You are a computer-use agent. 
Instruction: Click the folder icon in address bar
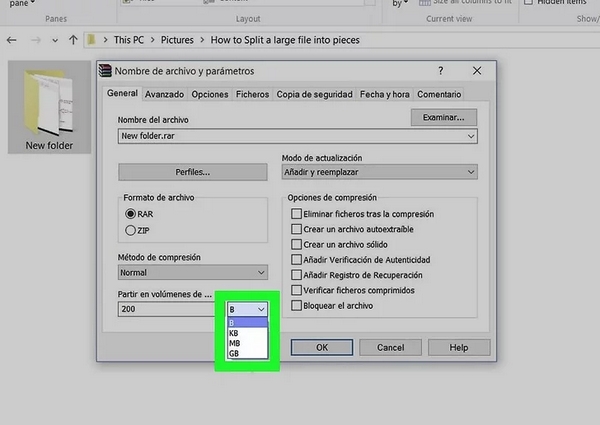click(93, 40)
